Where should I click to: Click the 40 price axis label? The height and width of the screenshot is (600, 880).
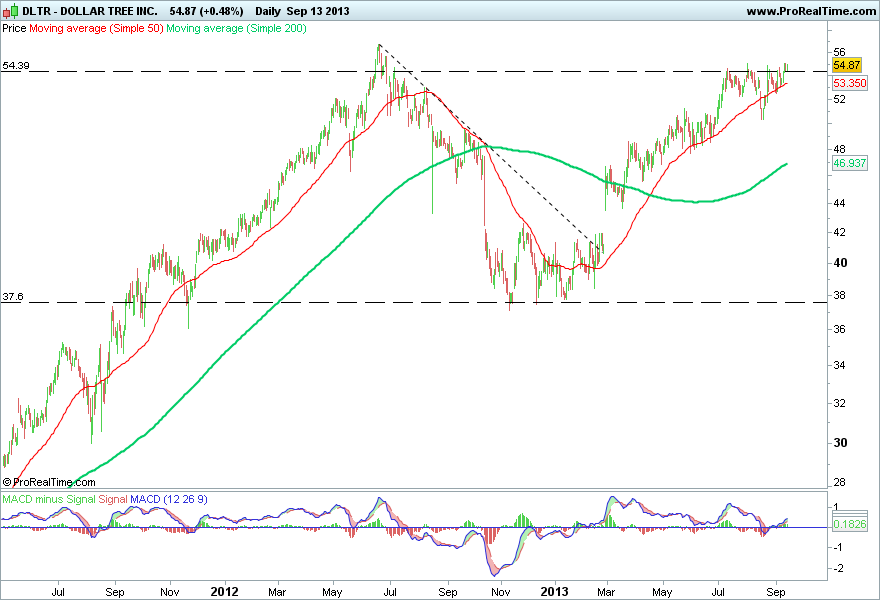tap(840, 263)
